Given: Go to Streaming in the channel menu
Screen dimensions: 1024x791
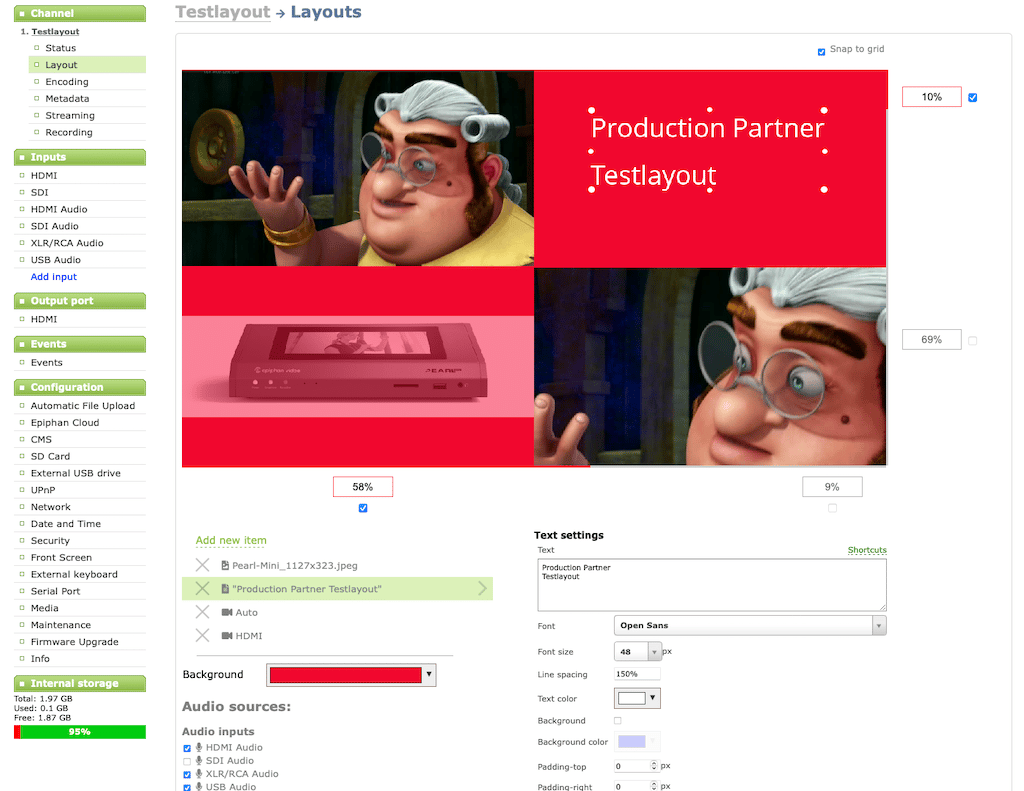Looking at the screenshot, I should tap(70, 116).
